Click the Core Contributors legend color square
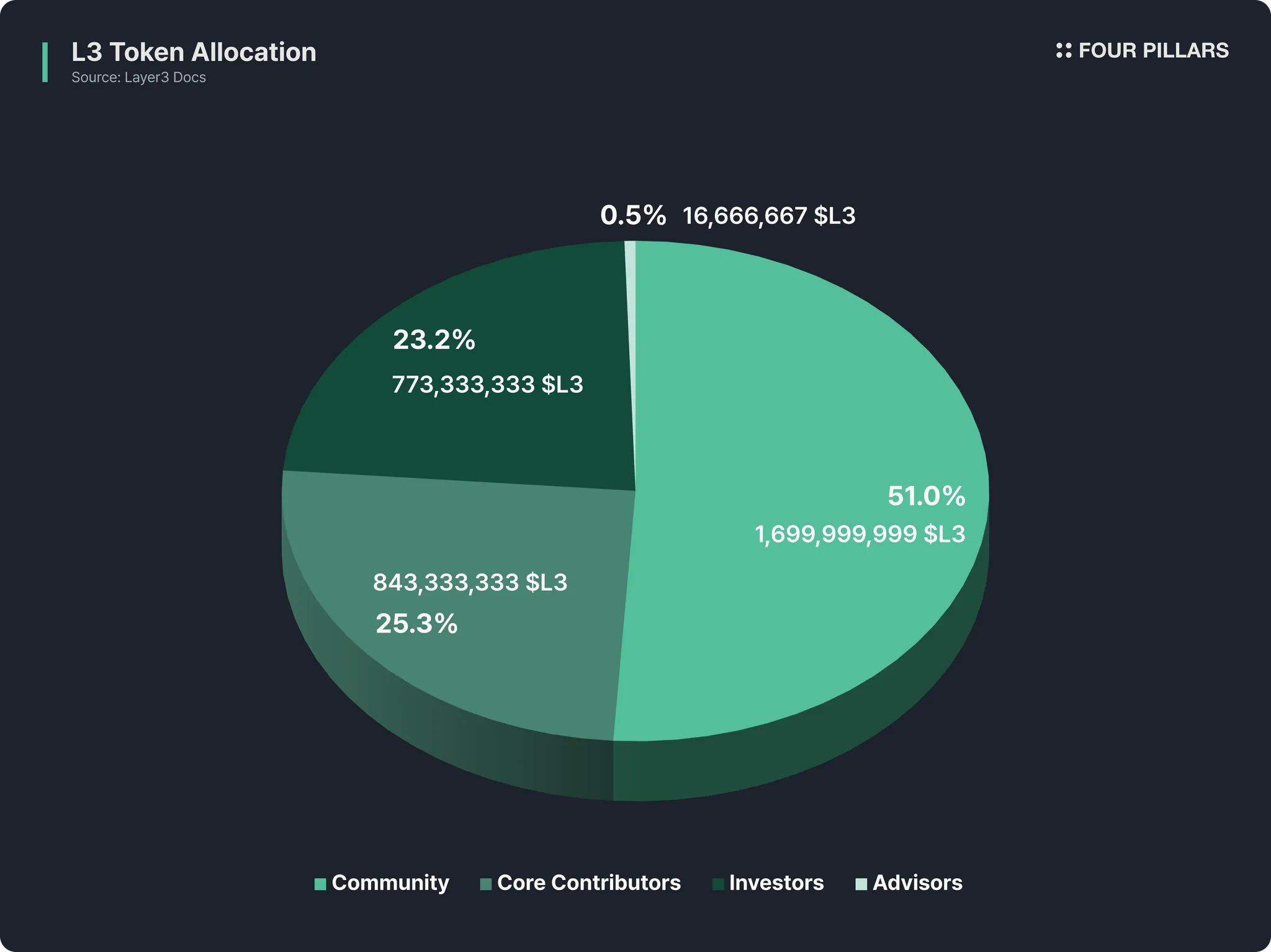The height and width of the screenshot is (952, 1271). [486, 884]
